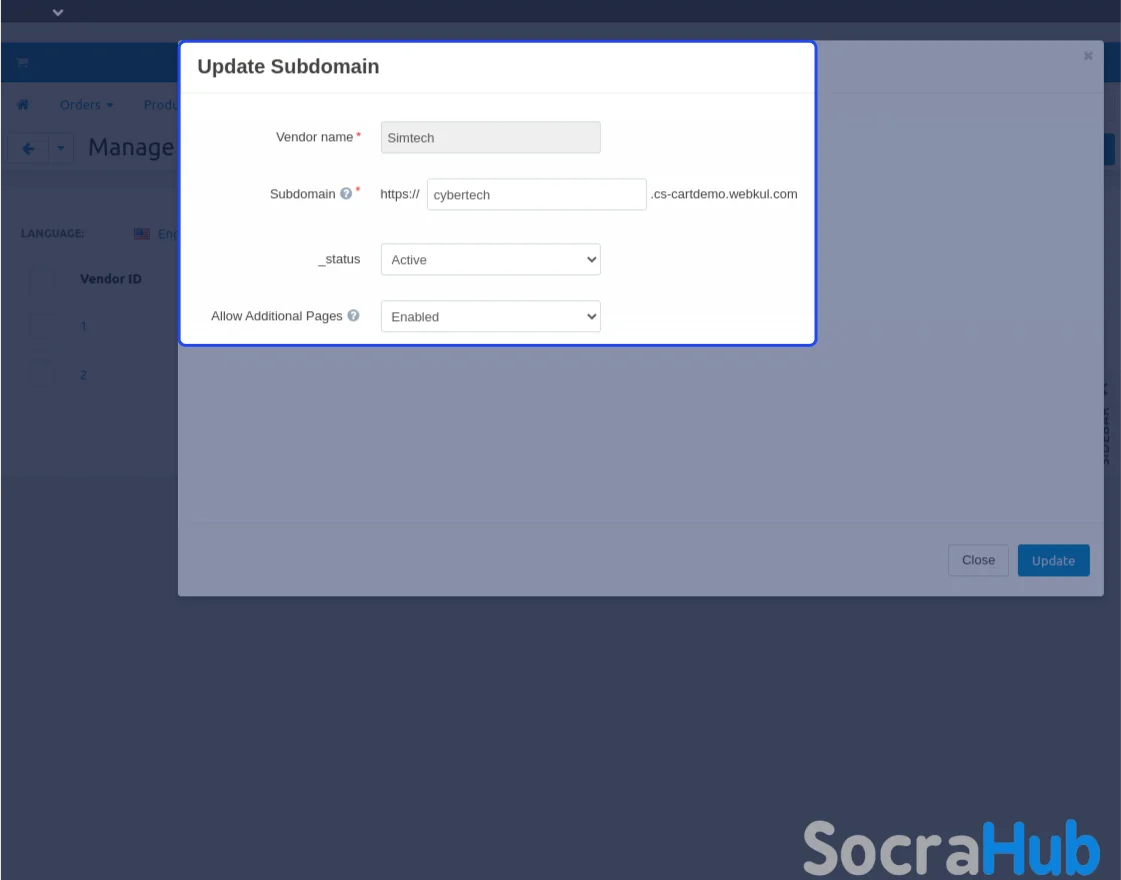Open the Allow Additional Pages Enabled dropdown

tap(490, 317)
